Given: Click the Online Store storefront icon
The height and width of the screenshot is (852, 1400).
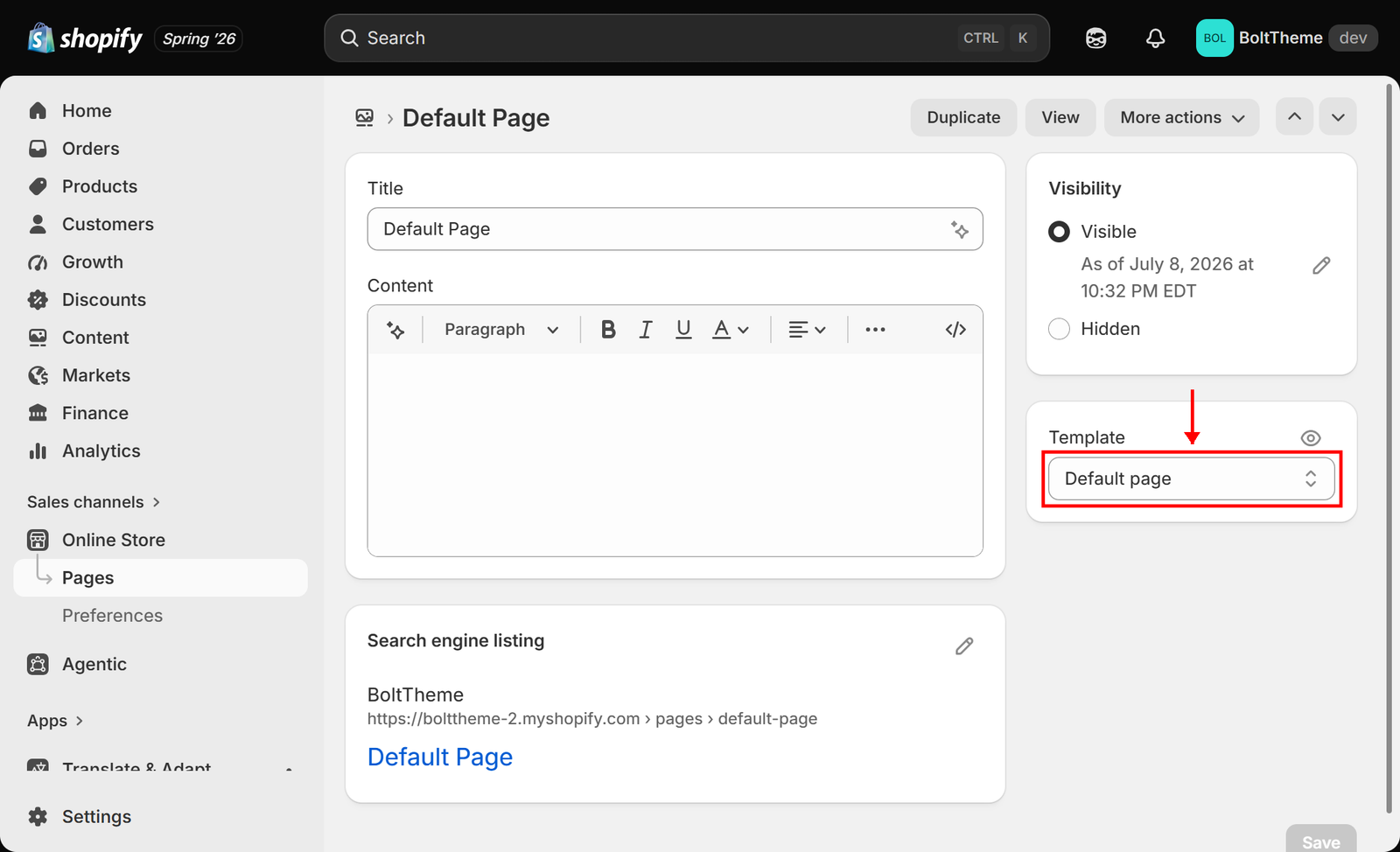Looking at the screenshot, I should 38,540.
